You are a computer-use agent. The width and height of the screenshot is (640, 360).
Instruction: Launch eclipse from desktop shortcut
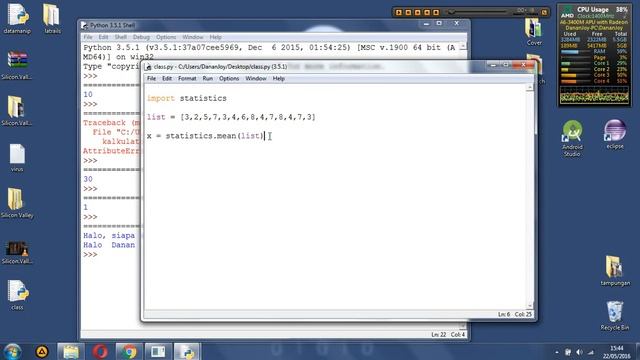tap(615, 135)
